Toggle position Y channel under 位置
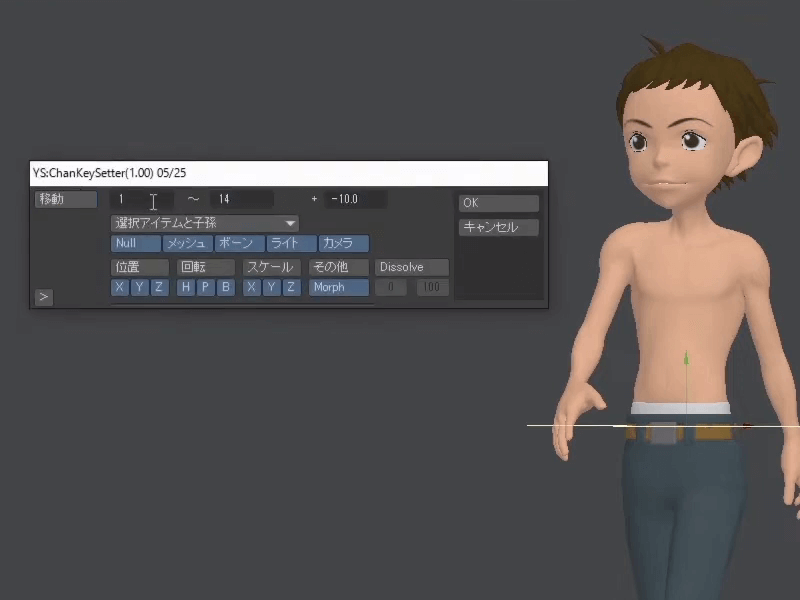 [x=139, y=287]
